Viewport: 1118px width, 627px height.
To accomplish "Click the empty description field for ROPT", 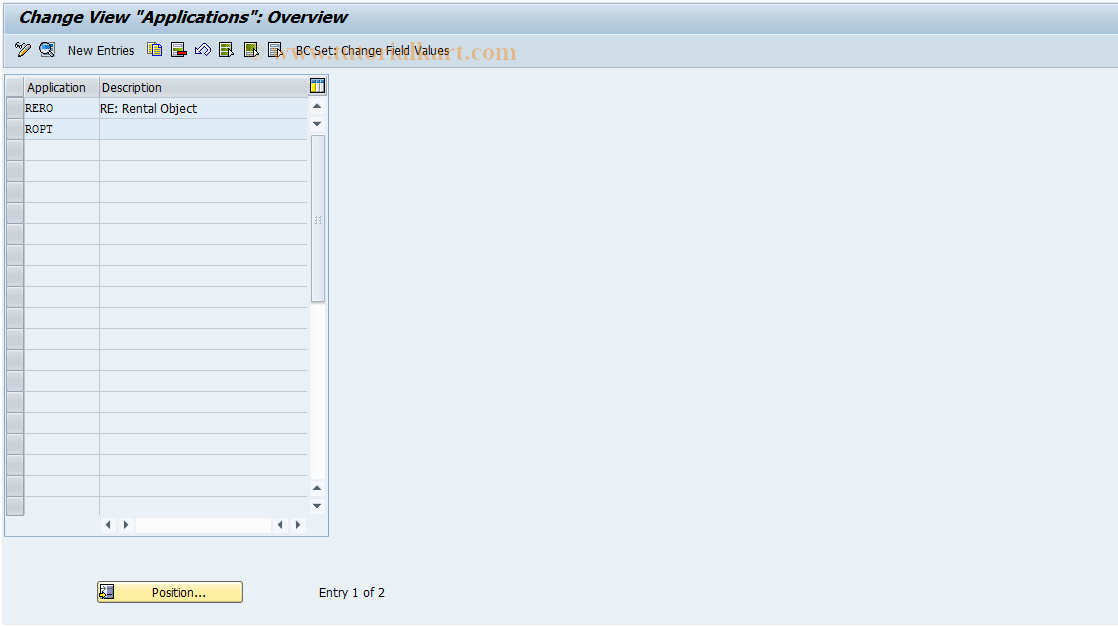I will click(x=203, y=129).
